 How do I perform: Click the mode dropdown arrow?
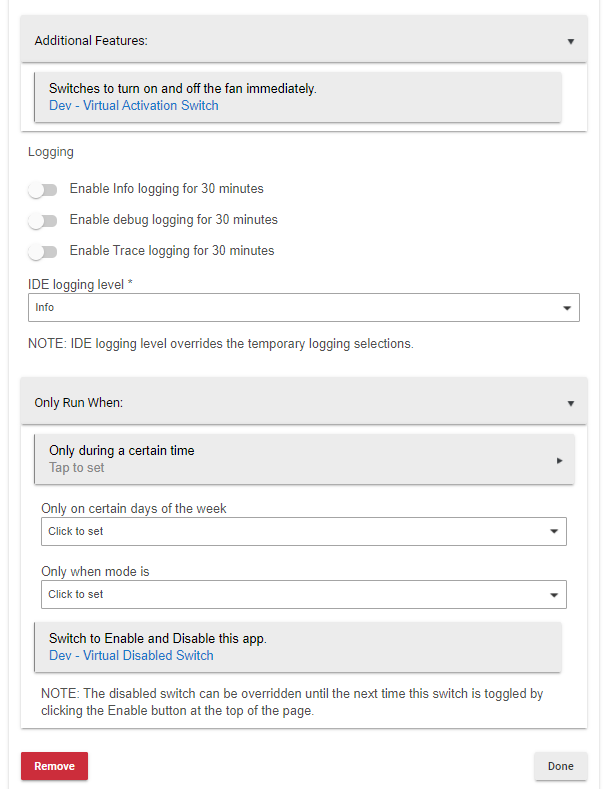(554, 595)
